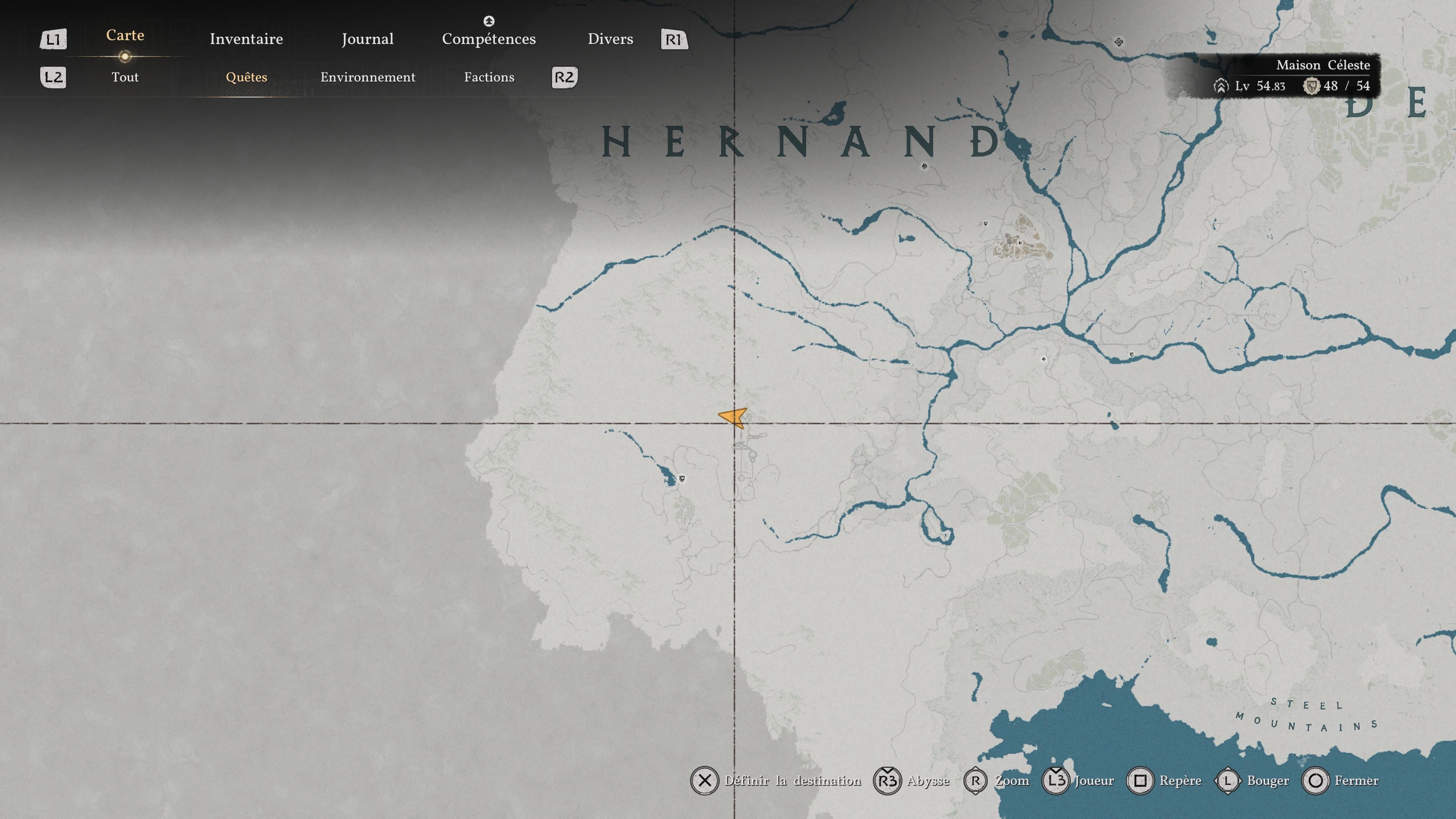The width and height of the screenshot is (1456, 819).
Task: Click the R1 shoulder button glyph
Action: click(x=674, y=39)
